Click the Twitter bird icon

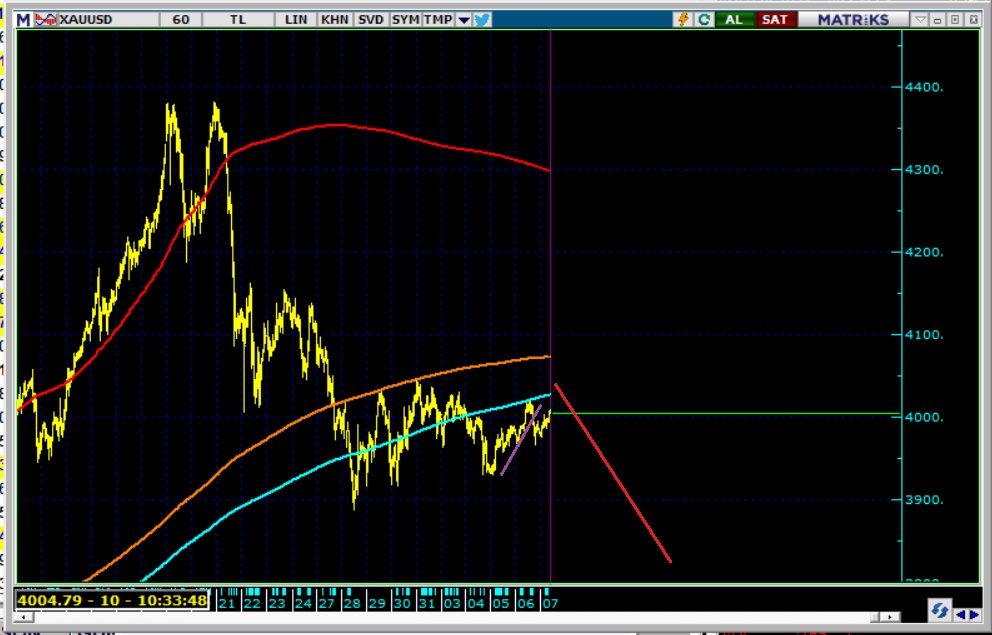483,19
